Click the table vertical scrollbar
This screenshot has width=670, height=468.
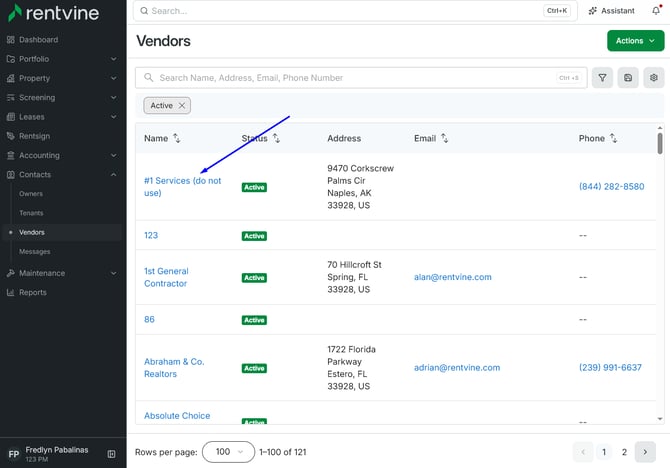point(660,144)
